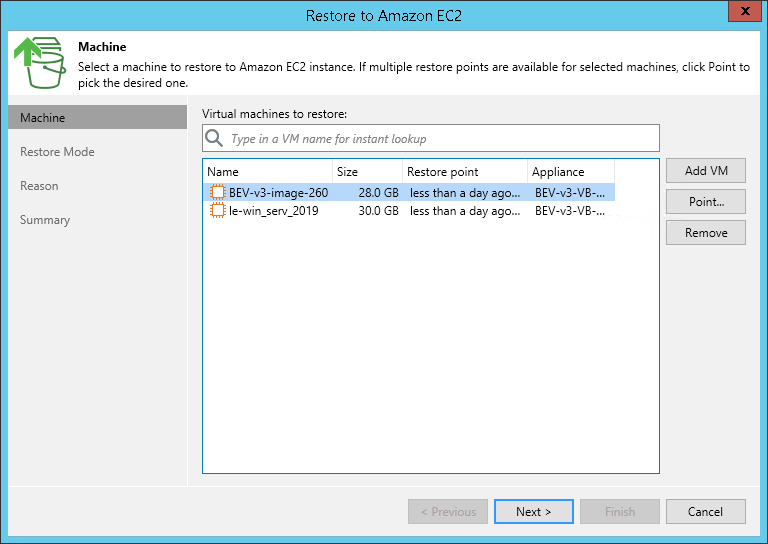768x544 pixels.
Task: Sort by Restore point column header
Action: tap(465, 172)
